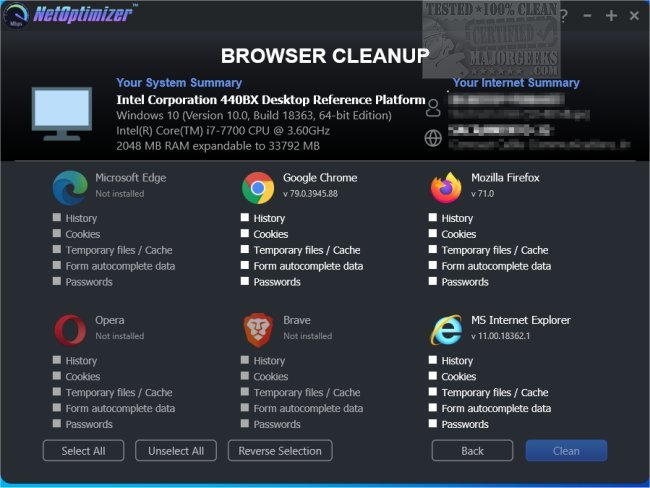
Task: Enable Temporary files / Cache for Google Chrome
Action: (245, 249)
